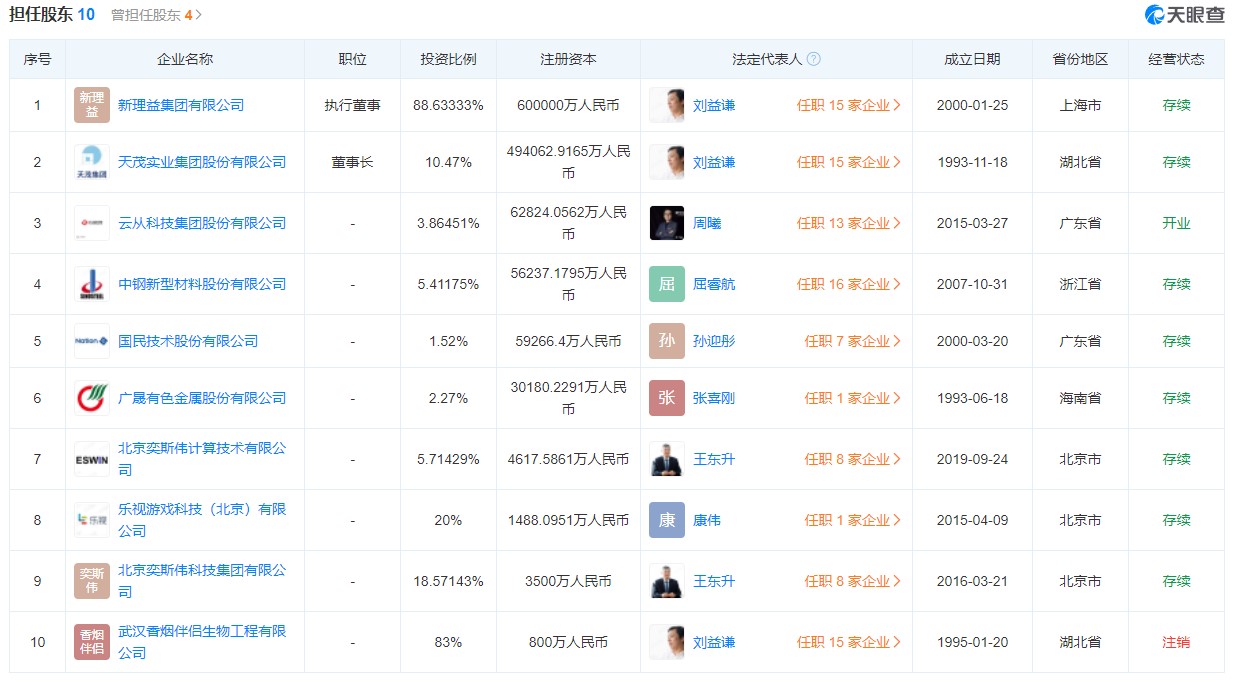Click legal representative name 王东升 in row 7
Image resolution: width=1239 pixels, height=693 pixels.
pos(714,459)
